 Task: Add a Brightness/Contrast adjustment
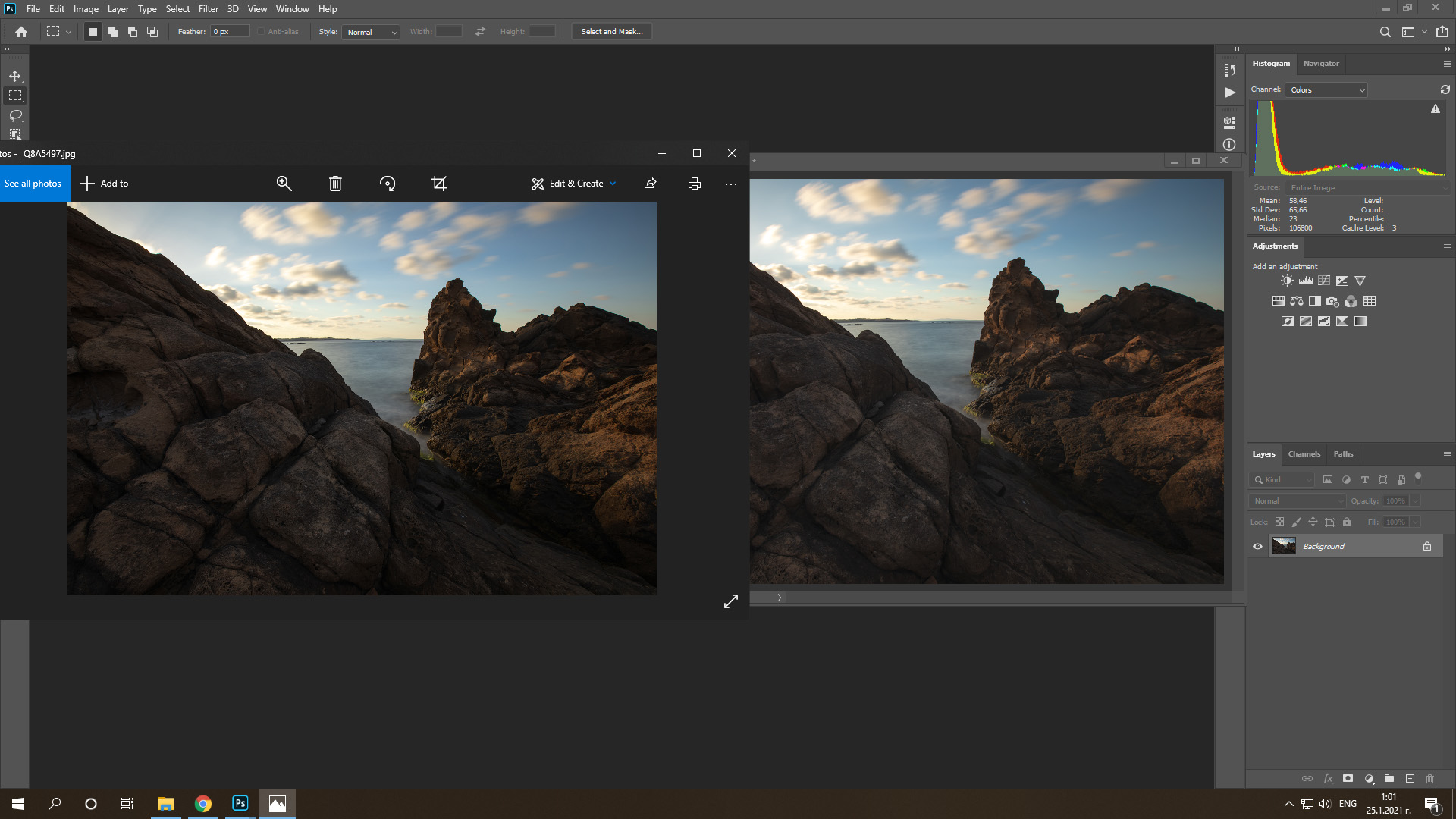pos(1287,280)
